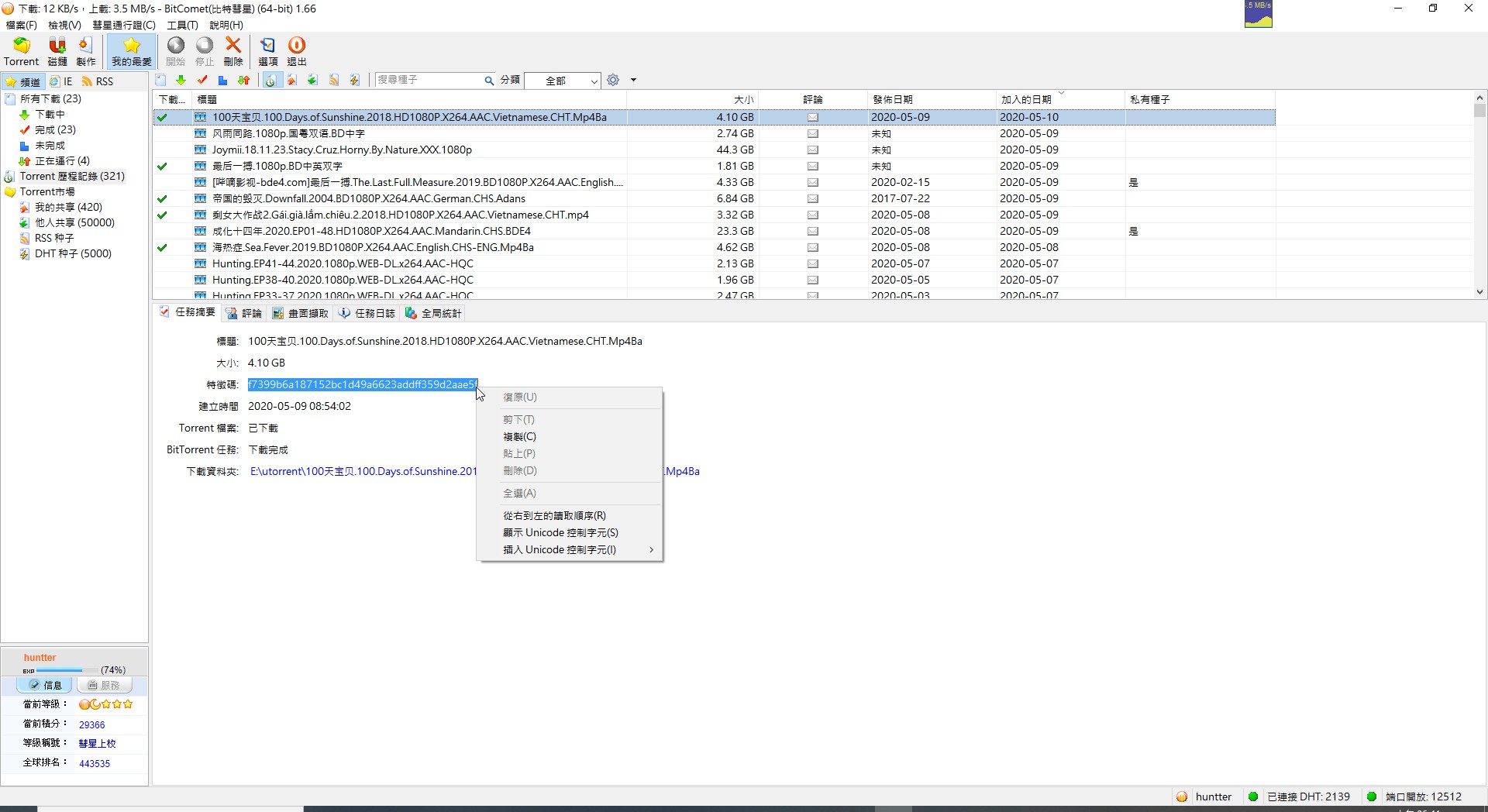
Task: Filter downloading tasks with the green arrow icon
Action: click(x=181, y=80)
